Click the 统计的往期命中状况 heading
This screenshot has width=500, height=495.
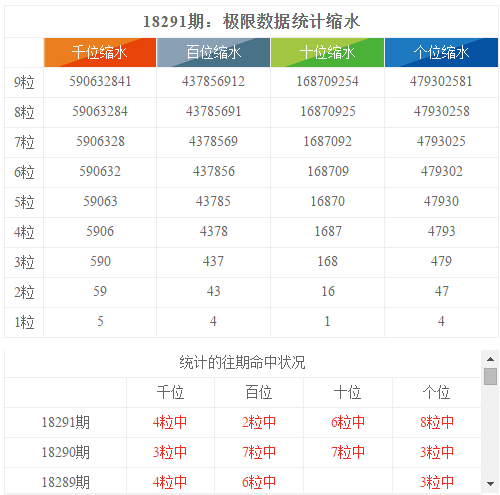coord(242,363)
